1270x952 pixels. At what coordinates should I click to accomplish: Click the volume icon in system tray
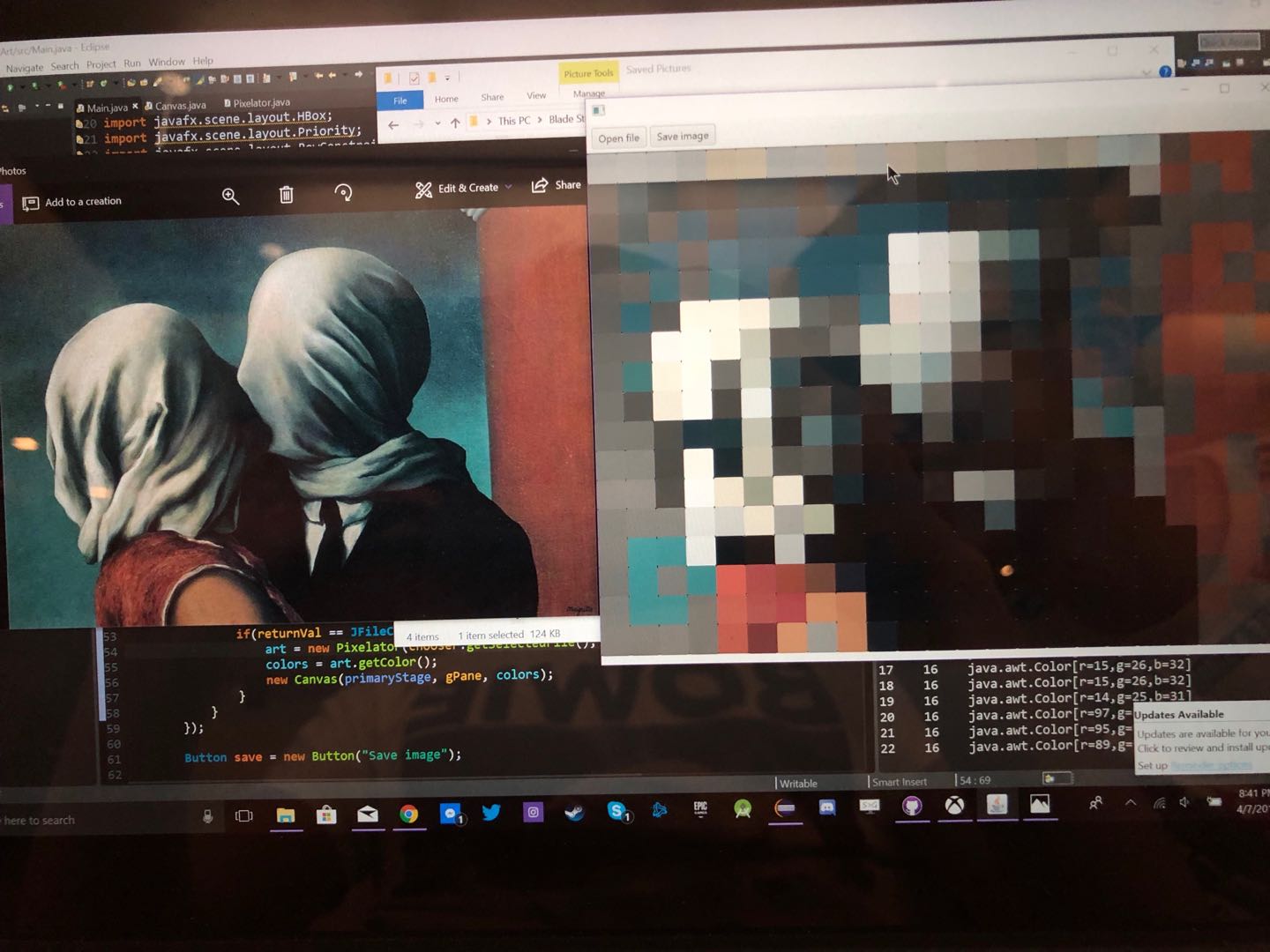point(1184,801)
